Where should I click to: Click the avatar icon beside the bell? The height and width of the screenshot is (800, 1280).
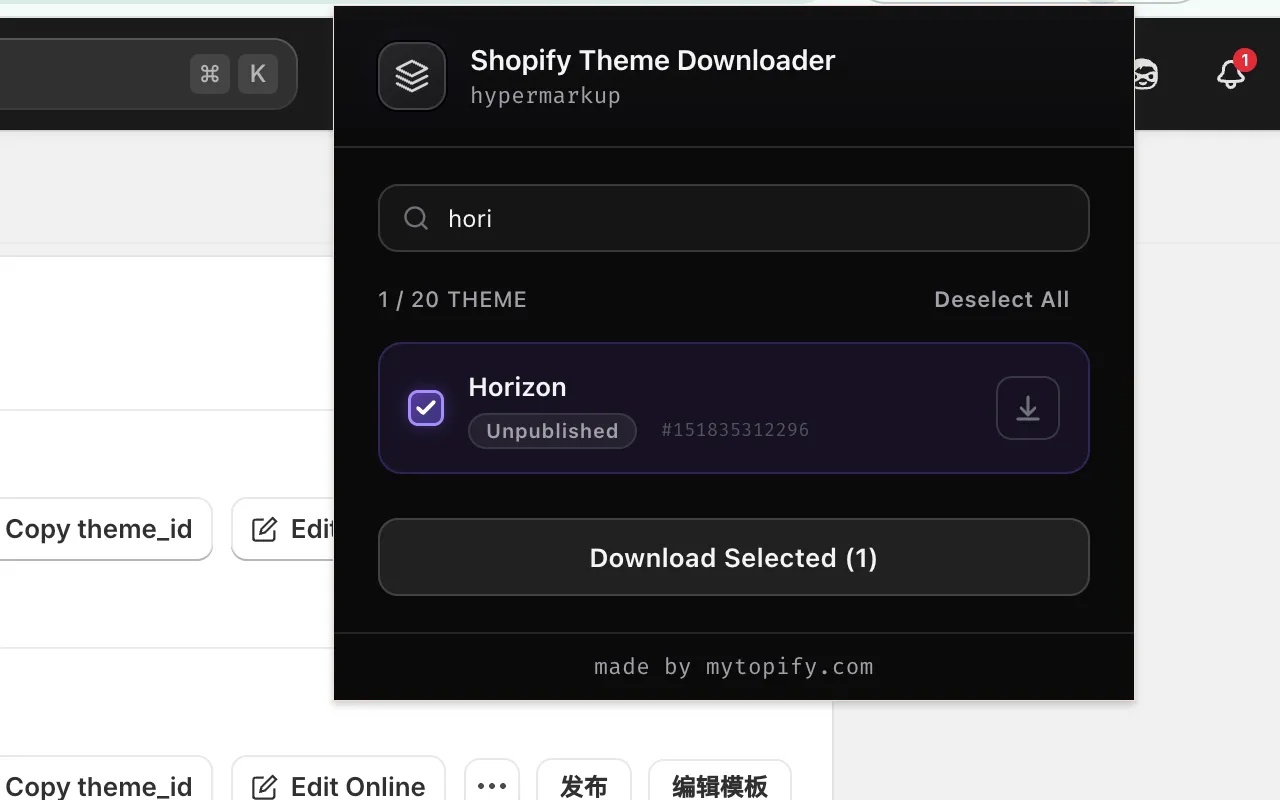[1146, 75]
